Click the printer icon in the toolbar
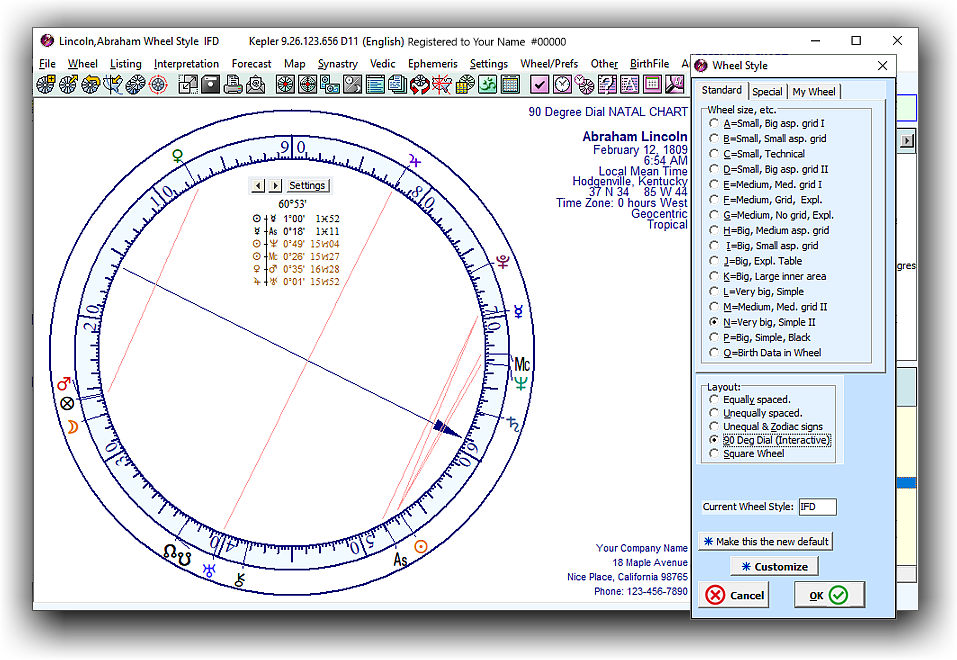This screenshot has width=957, height=660. click(x=232, y=84)
